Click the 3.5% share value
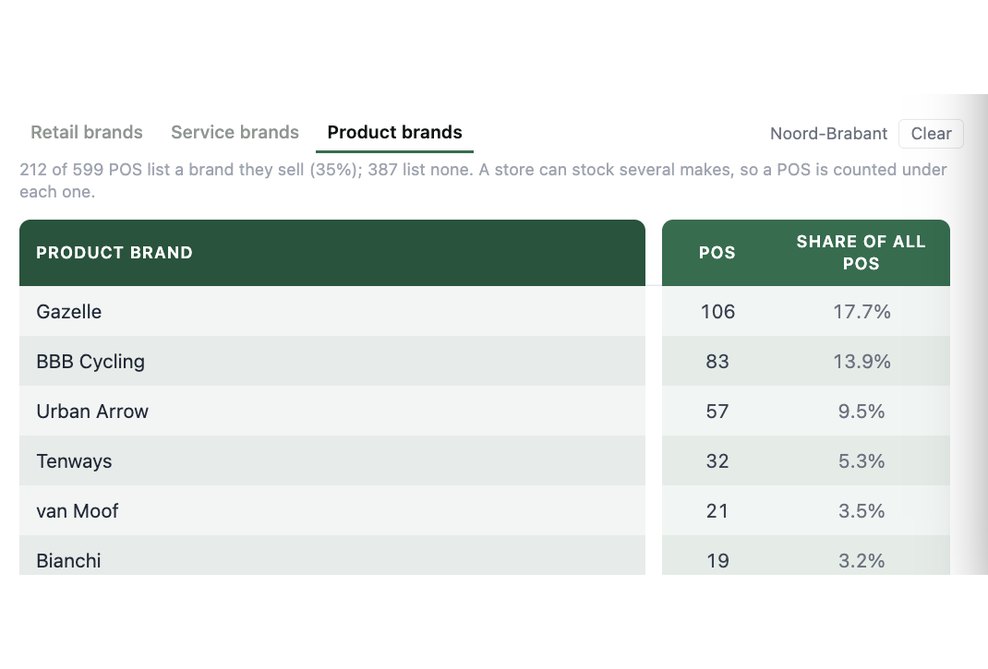 pyautogui.click(x=861, y=510)
